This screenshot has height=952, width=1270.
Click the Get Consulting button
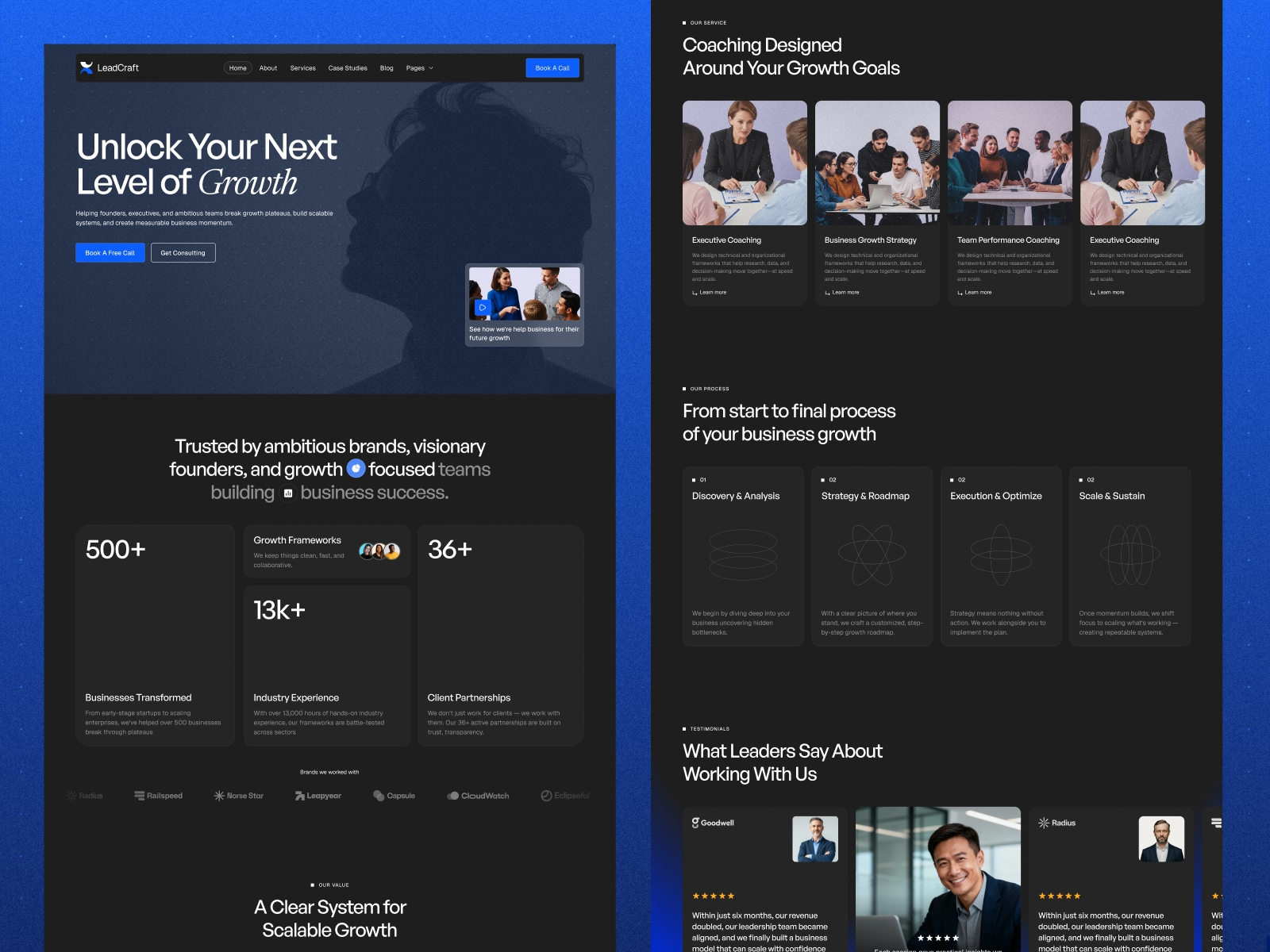(x=183, y=252)
